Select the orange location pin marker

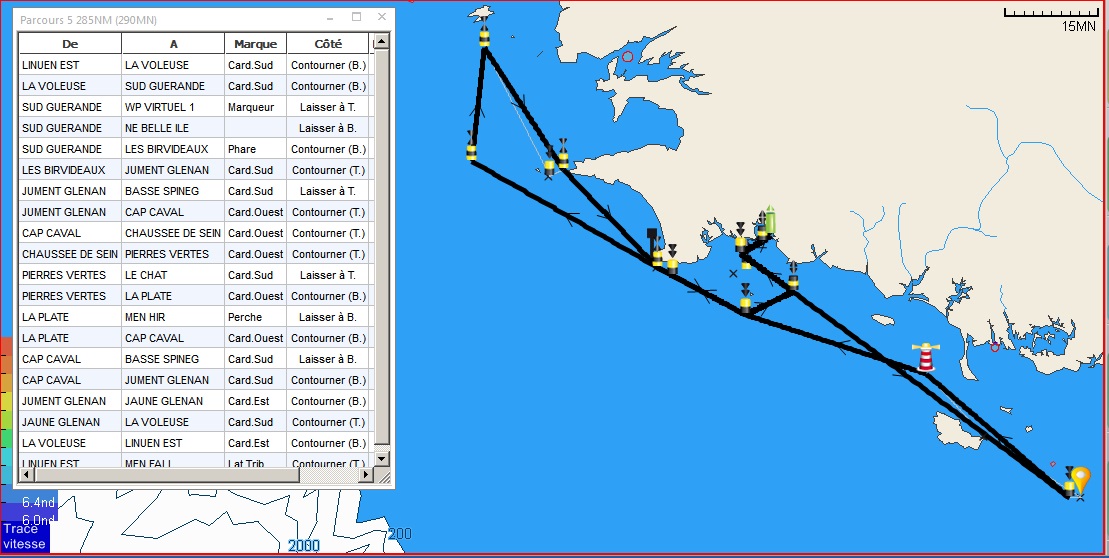[1080, 480]
